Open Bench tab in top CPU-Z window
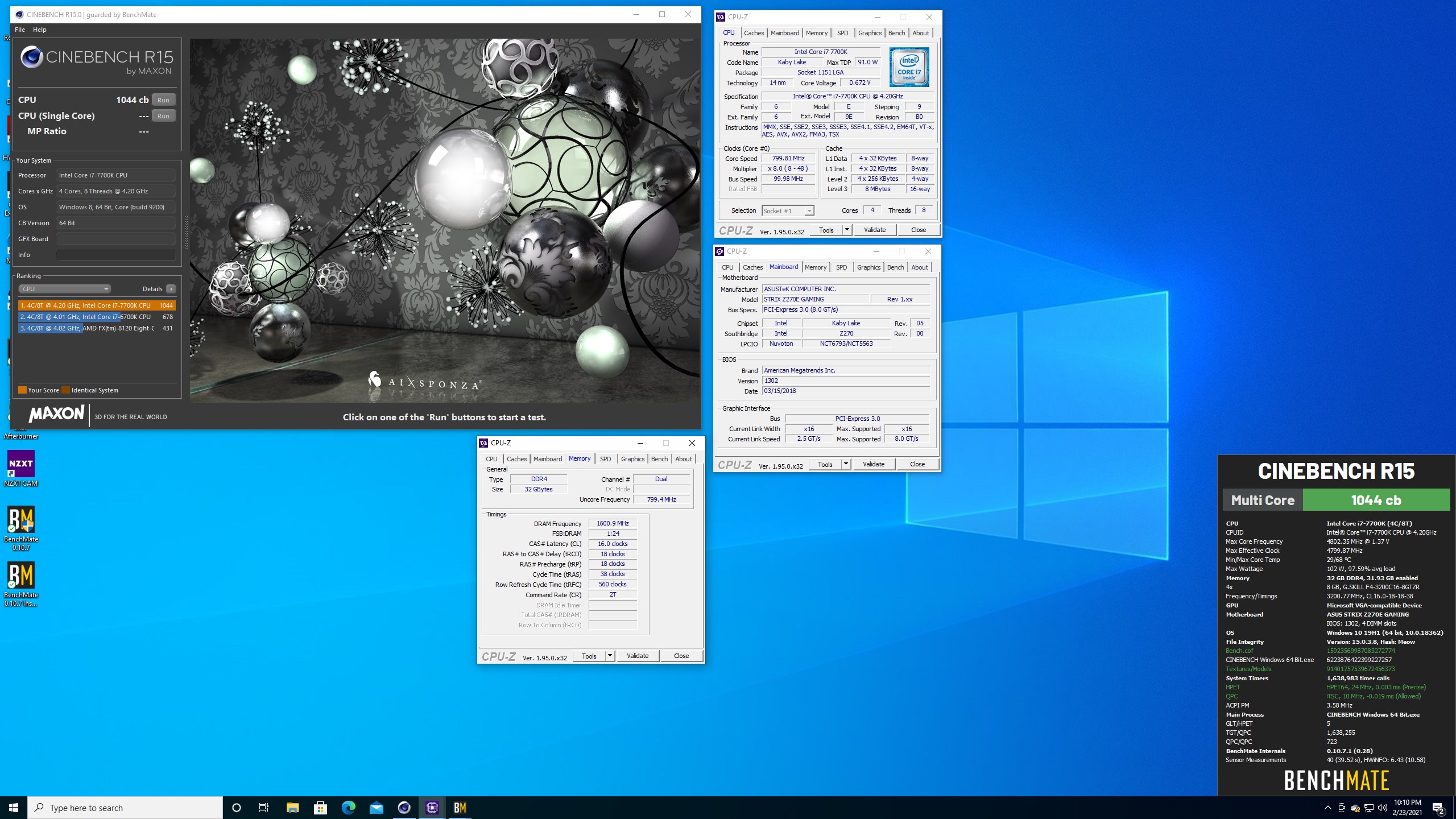The height and width of the screenshot is (819, 1456). (x=896, y=33)
